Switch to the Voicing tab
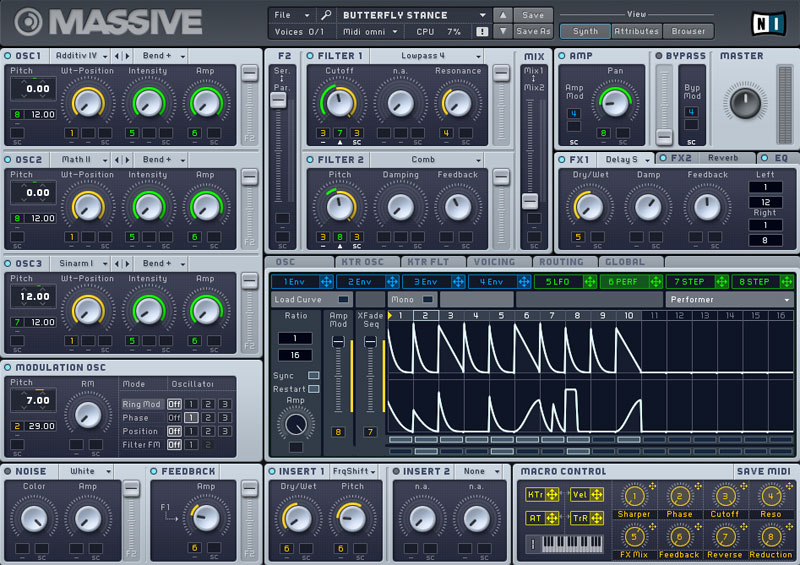The height and width of the screenshot is (565, 800). (x=494, y=262)
